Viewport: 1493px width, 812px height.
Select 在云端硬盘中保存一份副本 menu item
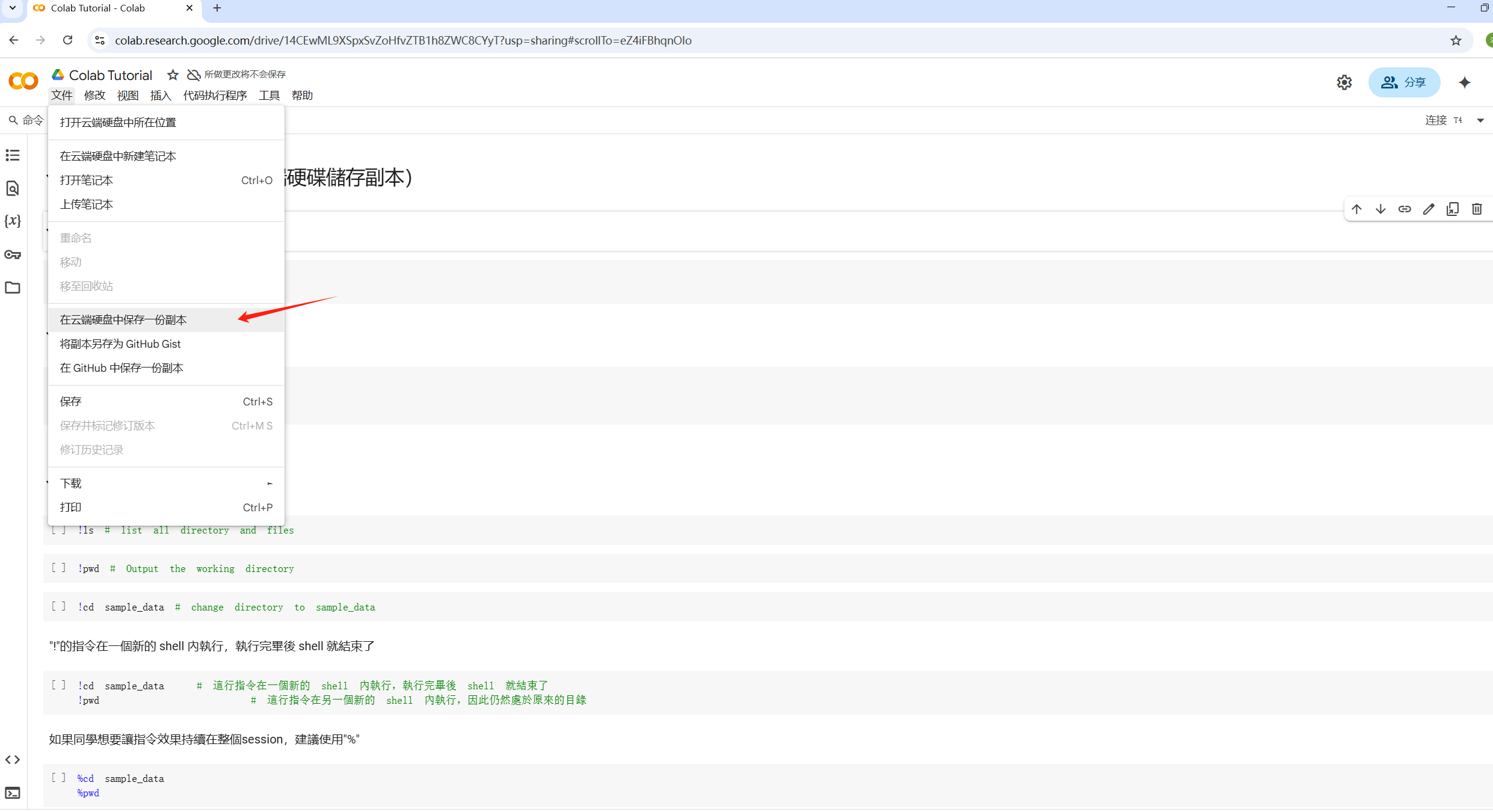click(123, 320)
